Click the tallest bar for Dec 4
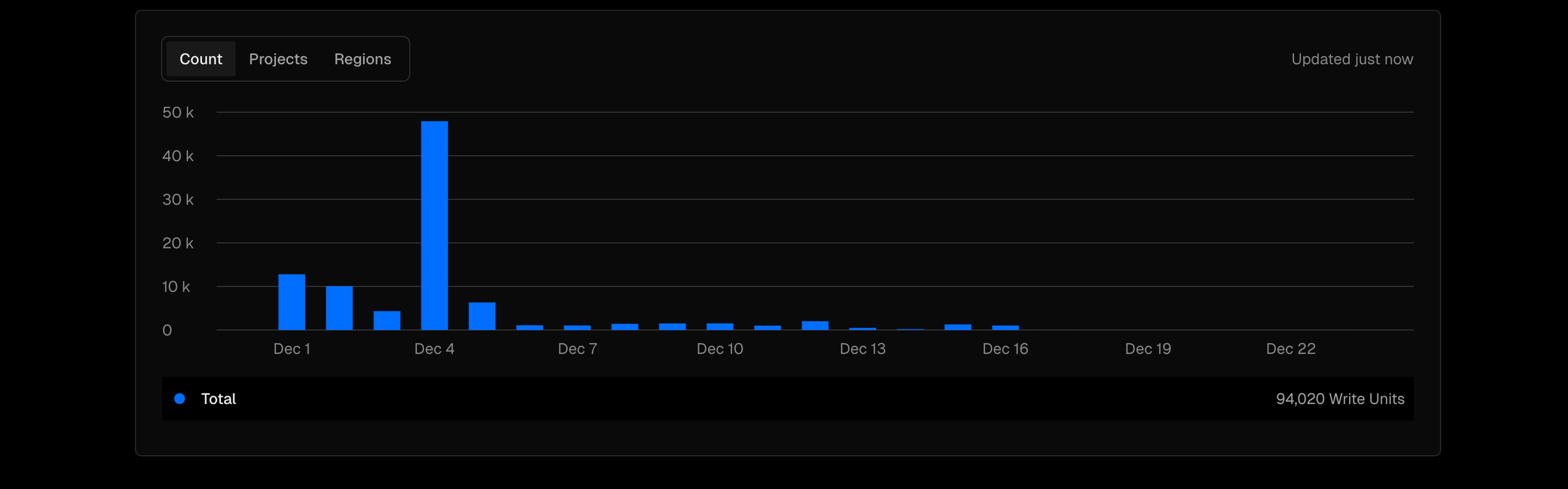Image resolution: width=1568 pixels, height=489 pixels. 434,226
